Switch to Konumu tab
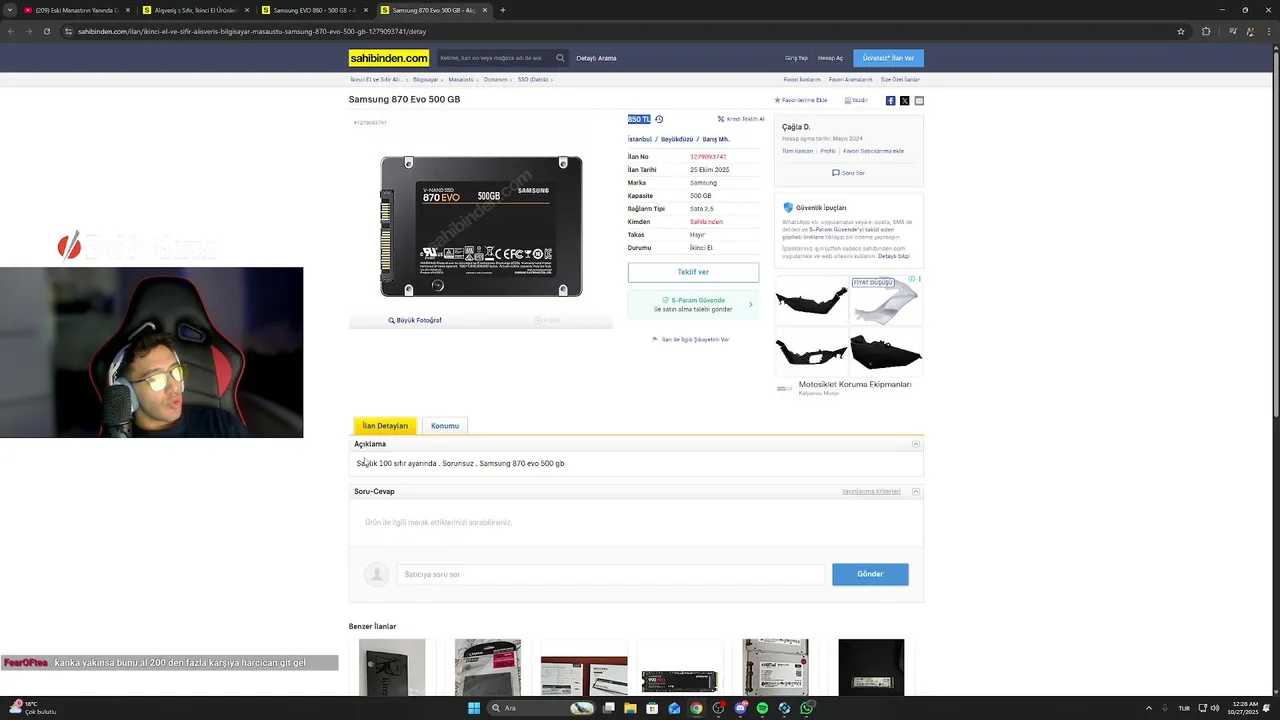Screen dimensions: 1280x720 point(445,426)
